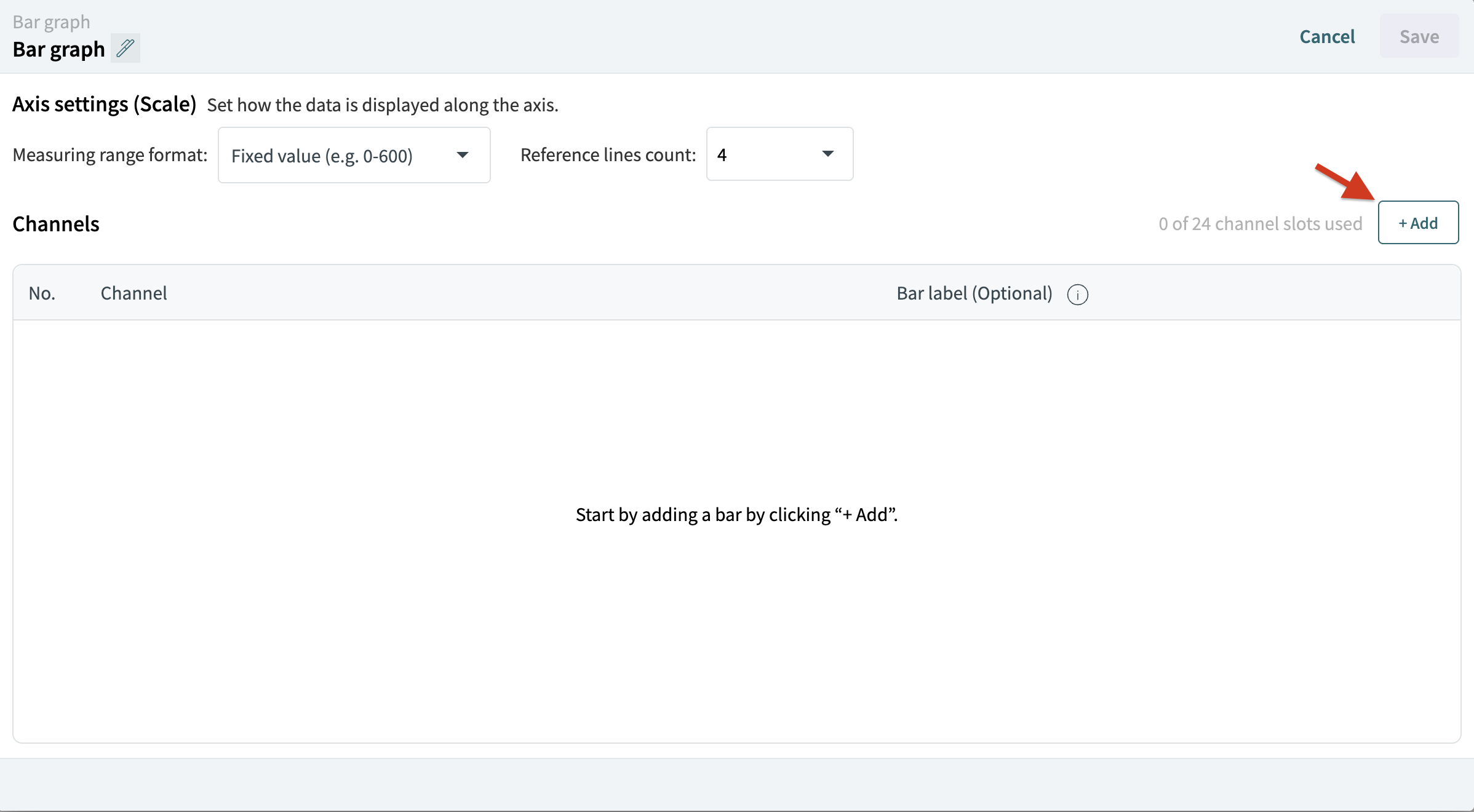Click the 'Measuring range format:' label
Image resolution: width=1474 pixels, height=812 pixels.
[x=110, y=155]
